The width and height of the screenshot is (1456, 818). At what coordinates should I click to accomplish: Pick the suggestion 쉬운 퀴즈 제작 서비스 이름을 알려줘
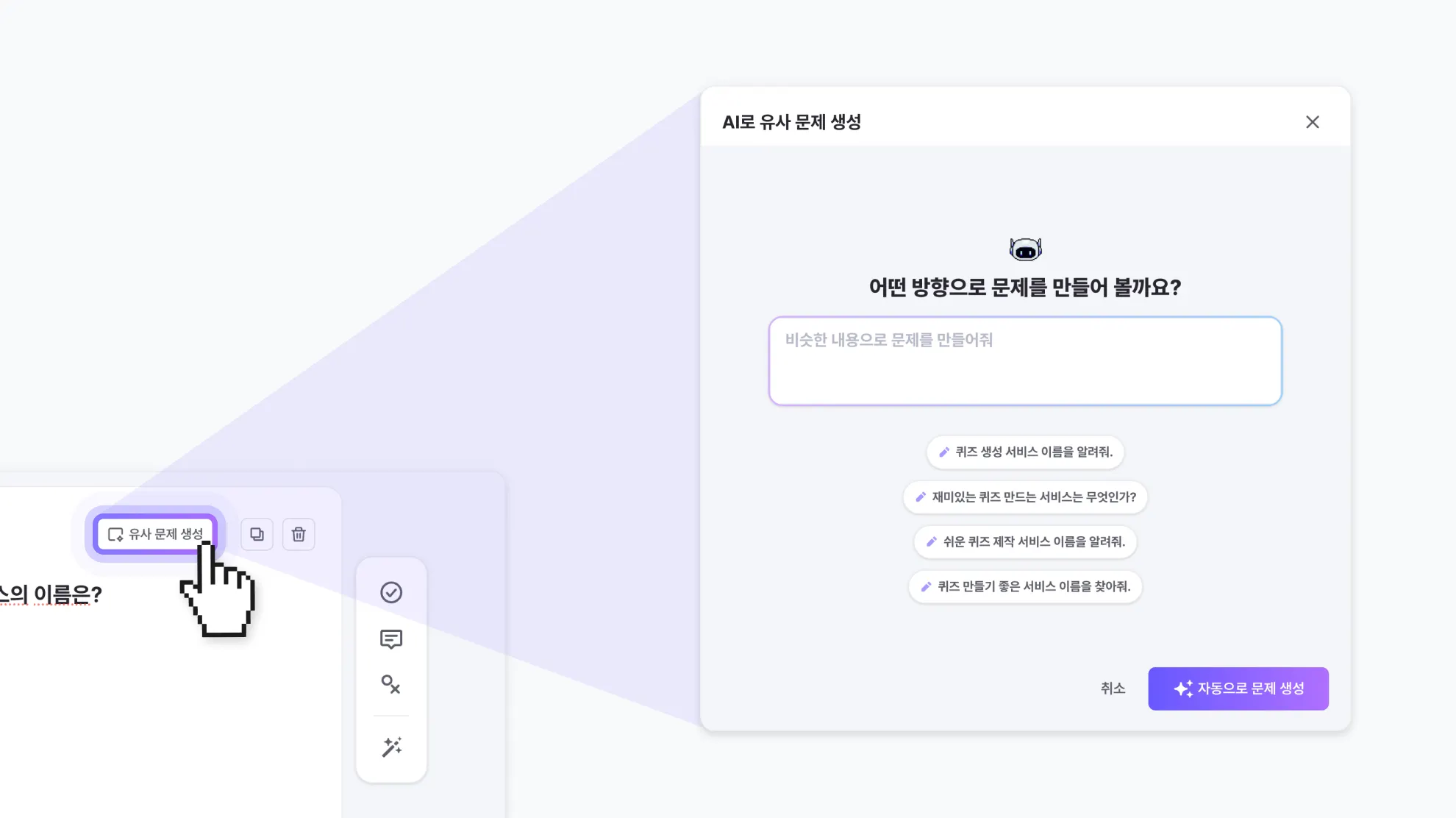pos(1025,542)
